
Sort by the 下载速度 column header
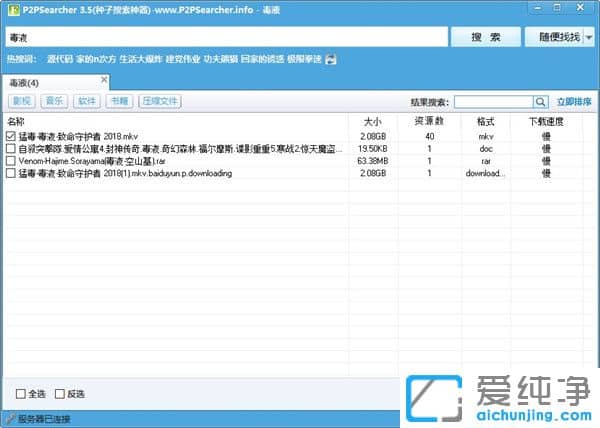tap(546, 122)
